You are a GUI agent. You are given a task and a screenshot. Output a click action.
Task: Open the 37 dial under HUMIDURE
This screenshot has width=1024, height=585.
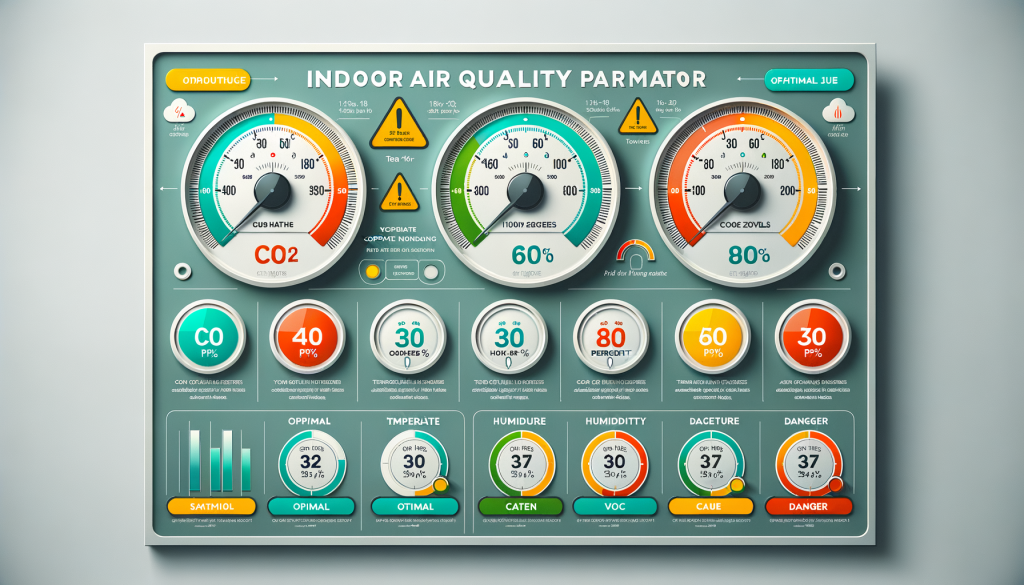[522, 463]
